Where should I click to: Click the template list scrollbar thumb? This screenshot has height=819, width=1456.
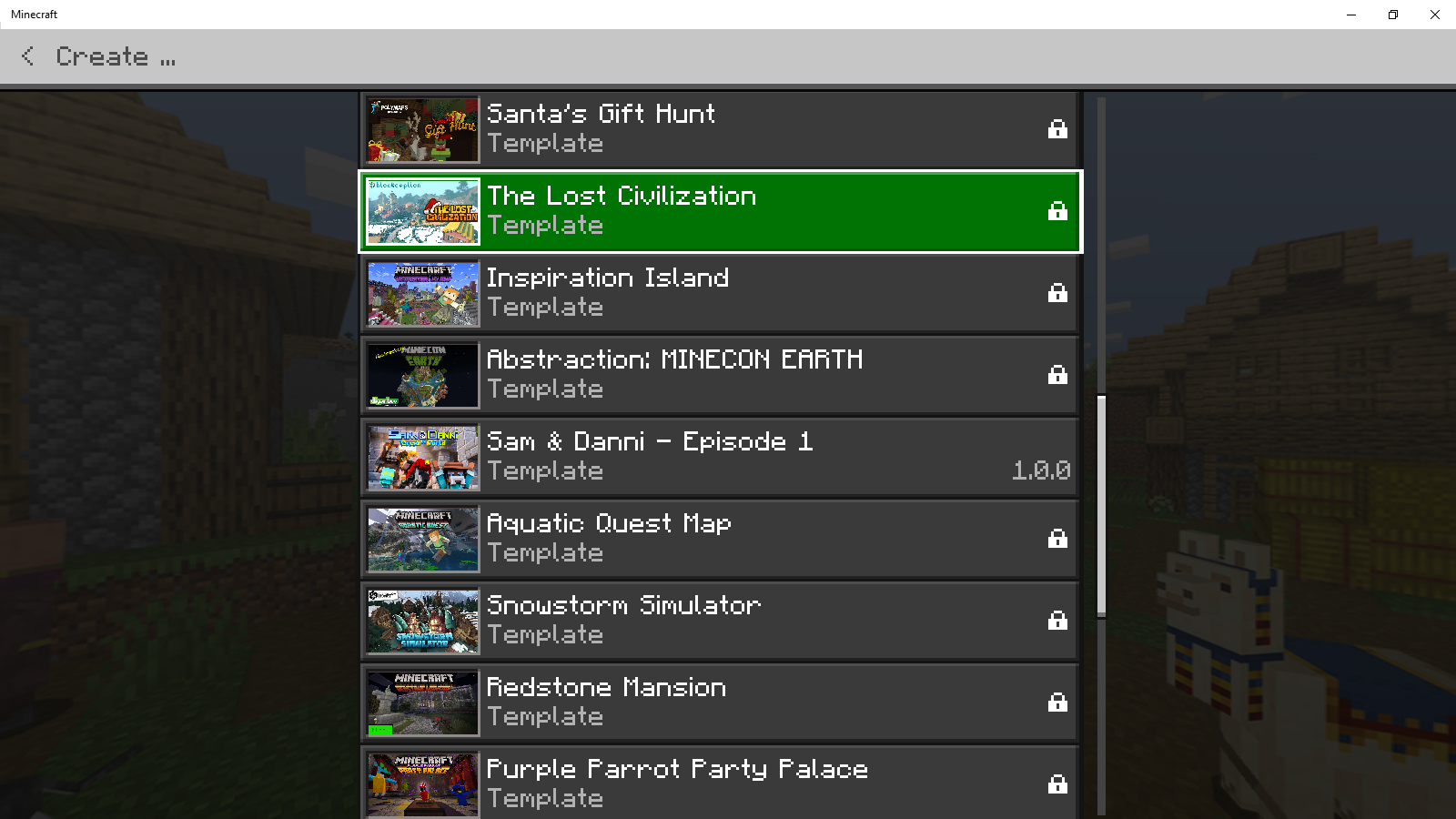1101,506
